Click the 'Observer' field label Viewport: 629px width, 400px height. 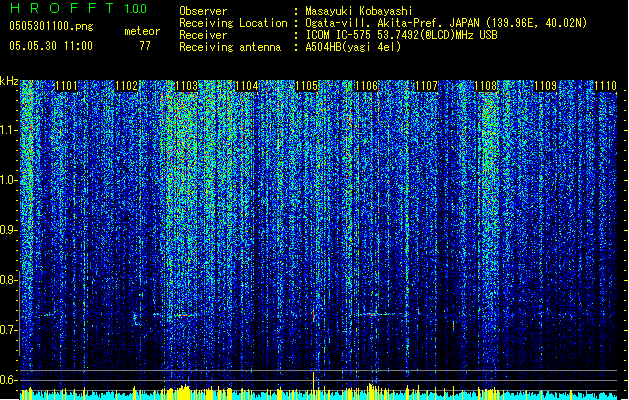click(x=203, y=11)
